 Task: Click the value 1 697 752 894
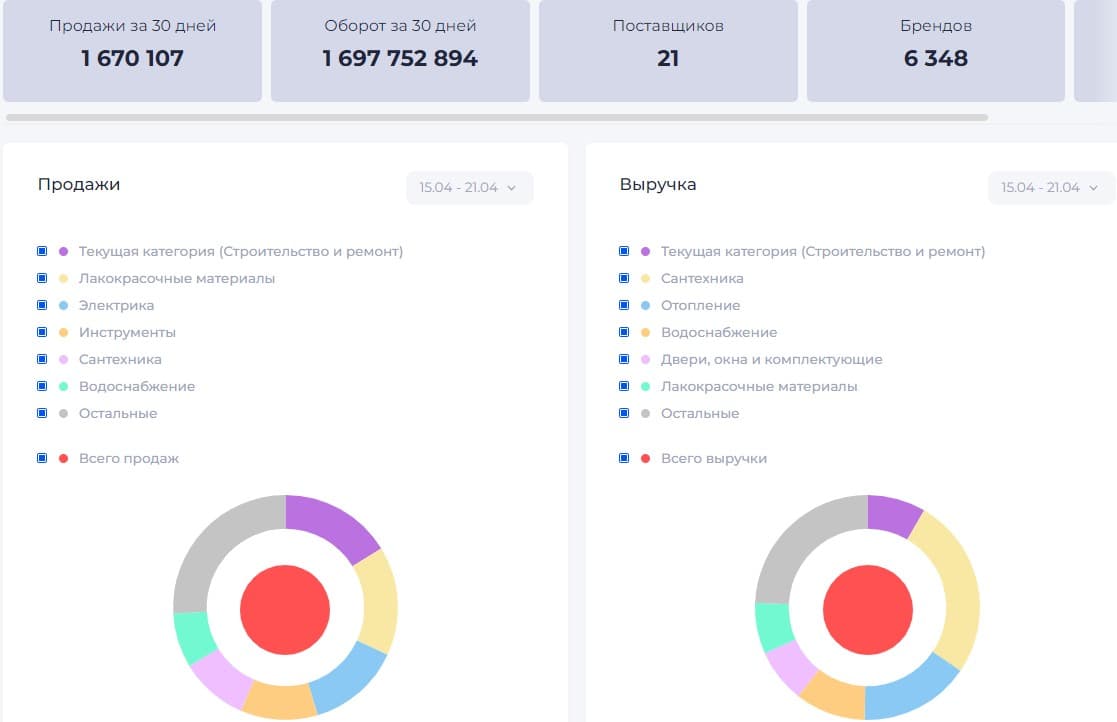[x=400, y=58]
